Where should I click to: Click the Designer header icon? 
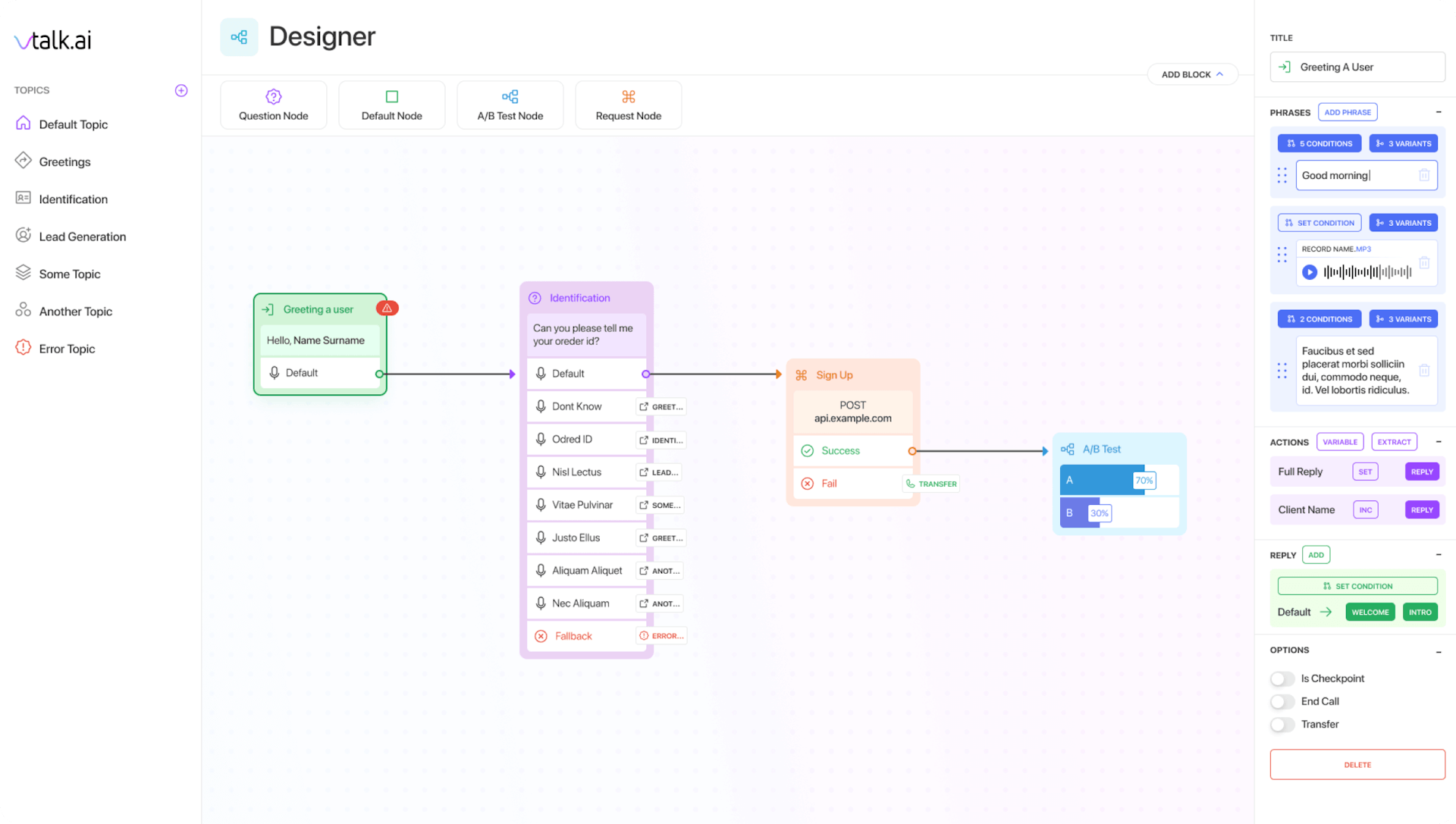tap(239, 37)
